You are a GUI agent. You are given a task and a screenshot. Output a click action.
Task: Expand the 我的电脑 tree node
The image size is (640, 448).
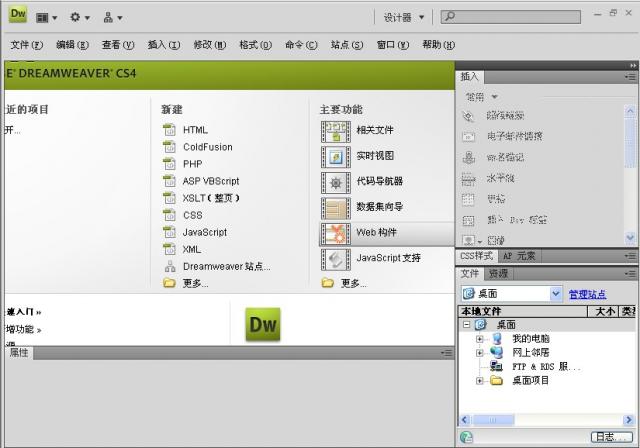pos(480,339)
